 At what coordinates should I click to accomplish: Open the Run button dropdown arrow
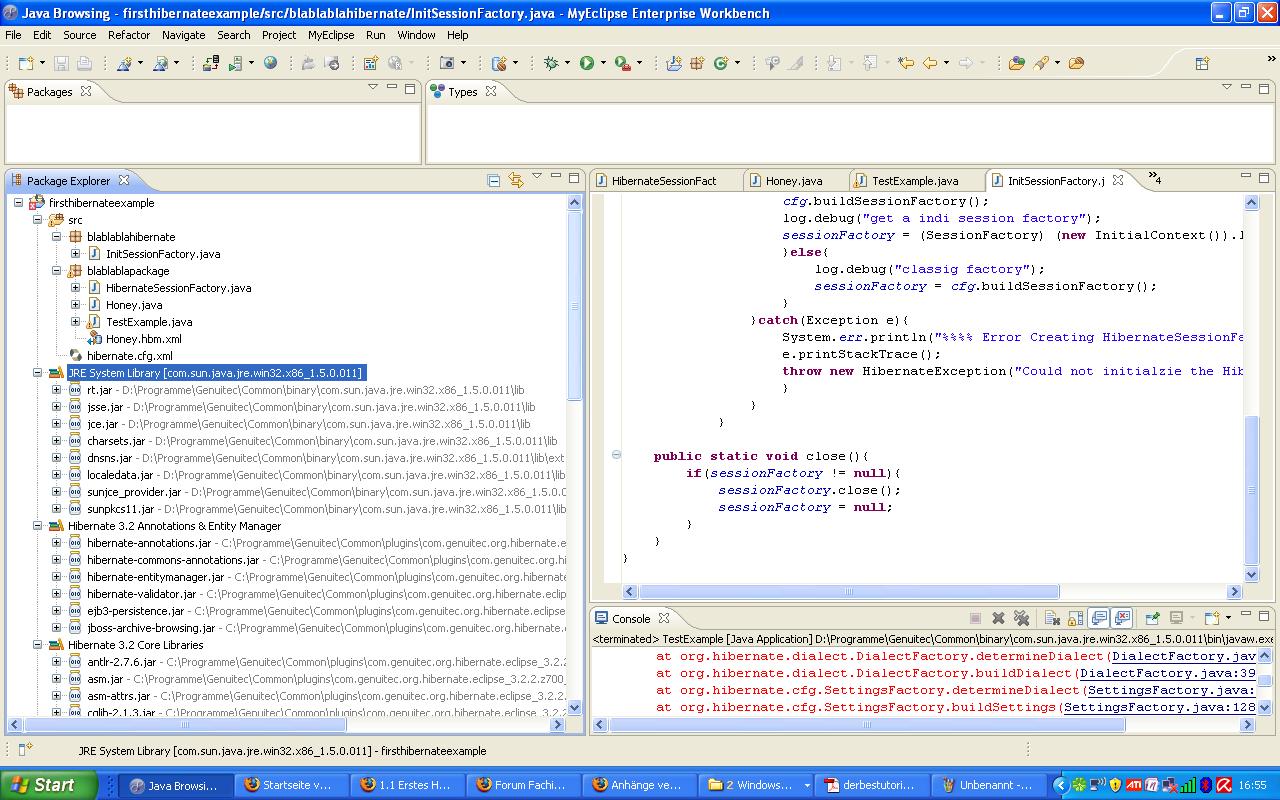tap(603, 63)
